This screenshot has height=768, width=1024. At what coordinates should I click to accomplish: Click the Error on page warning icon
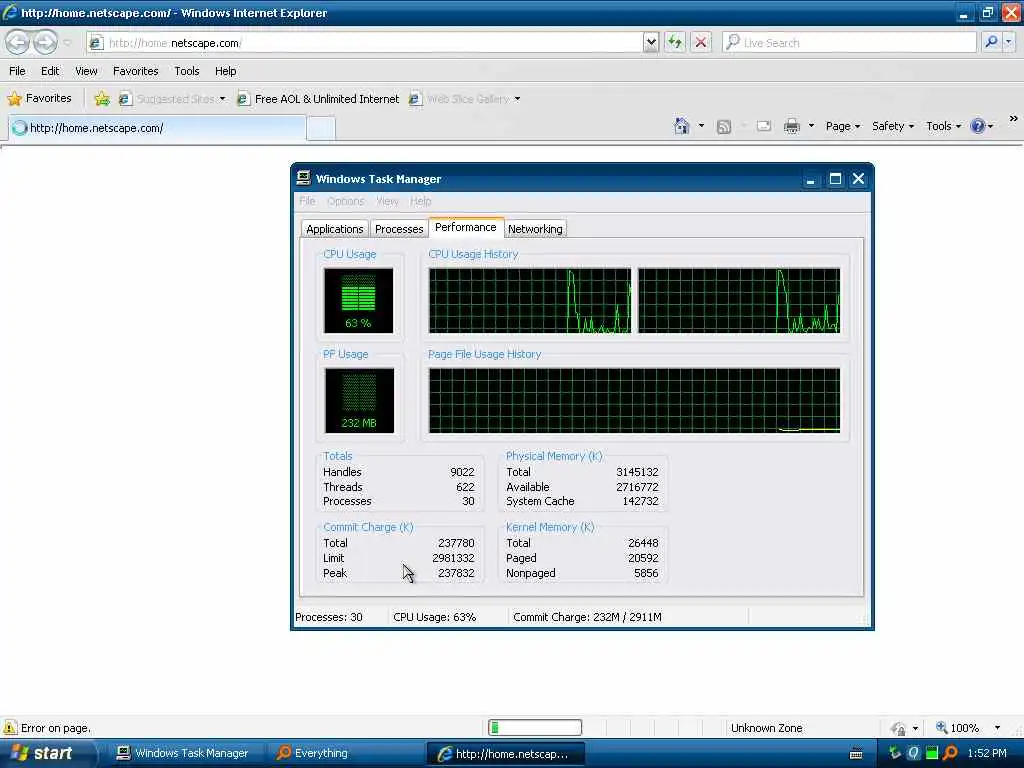(10, 727)
